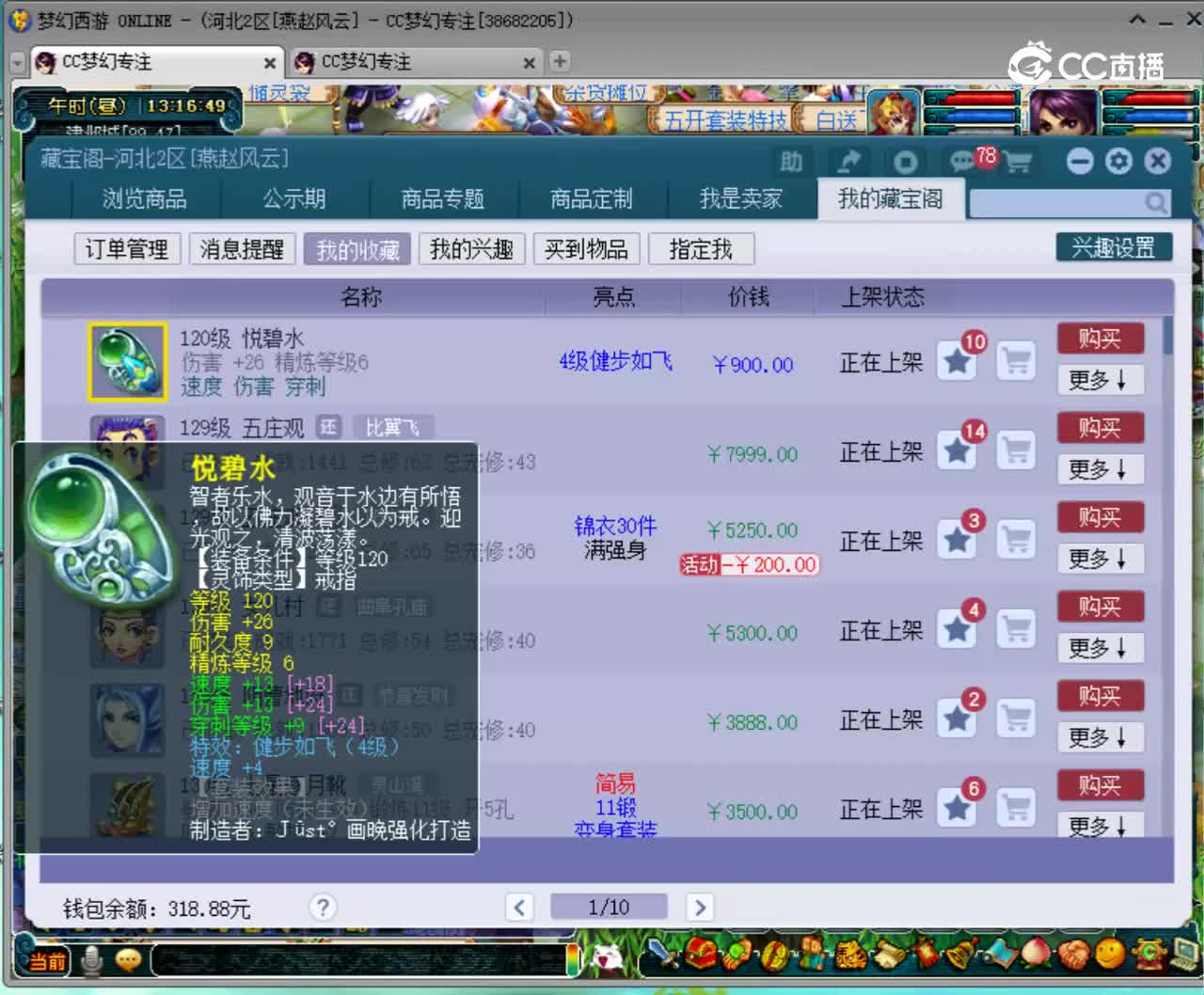Expand 更多 menu on ￥5300.00 row
1204x995 pixels.
1100,648
